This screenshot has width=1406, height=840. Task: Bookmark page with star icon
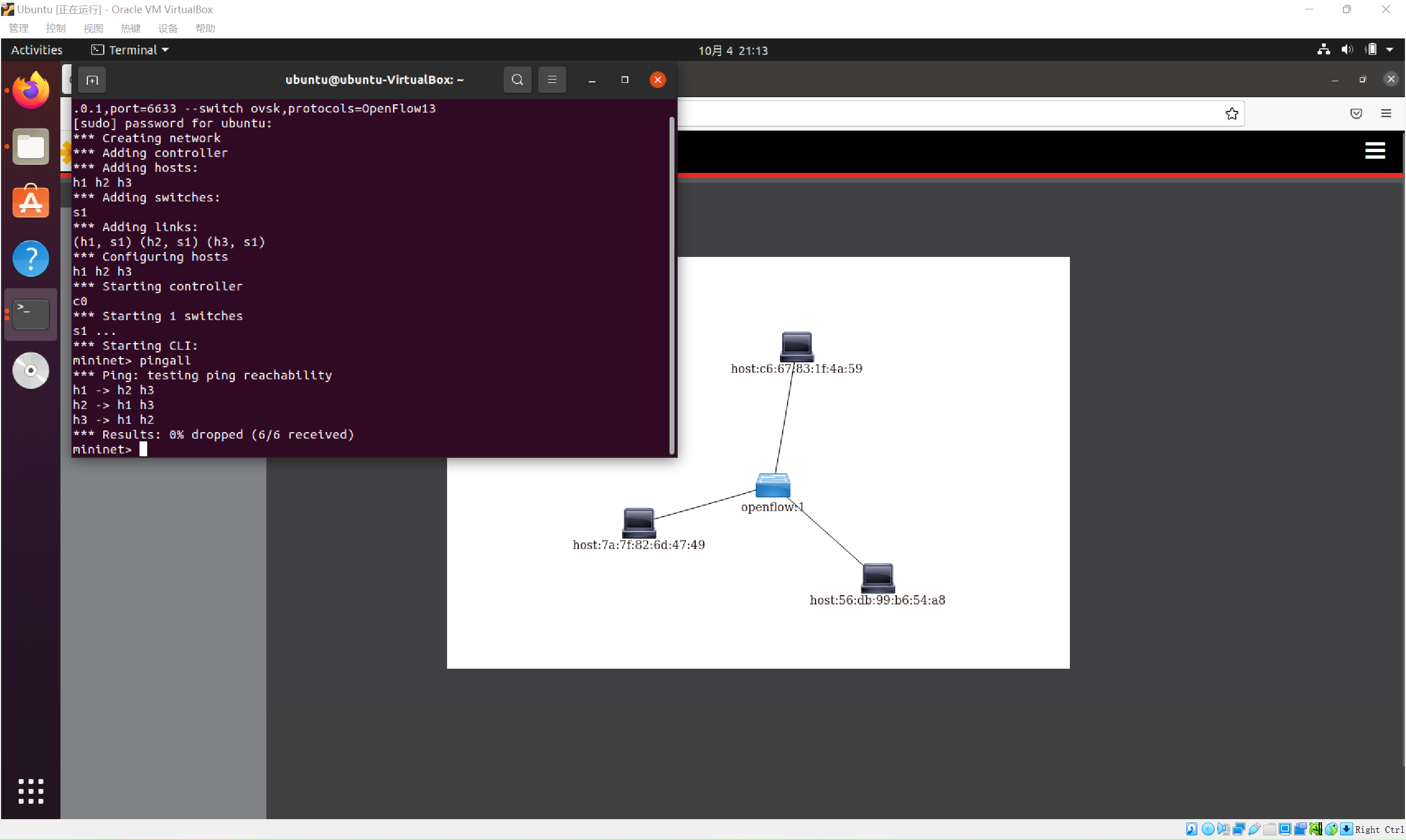click(x=1231, y=114)
